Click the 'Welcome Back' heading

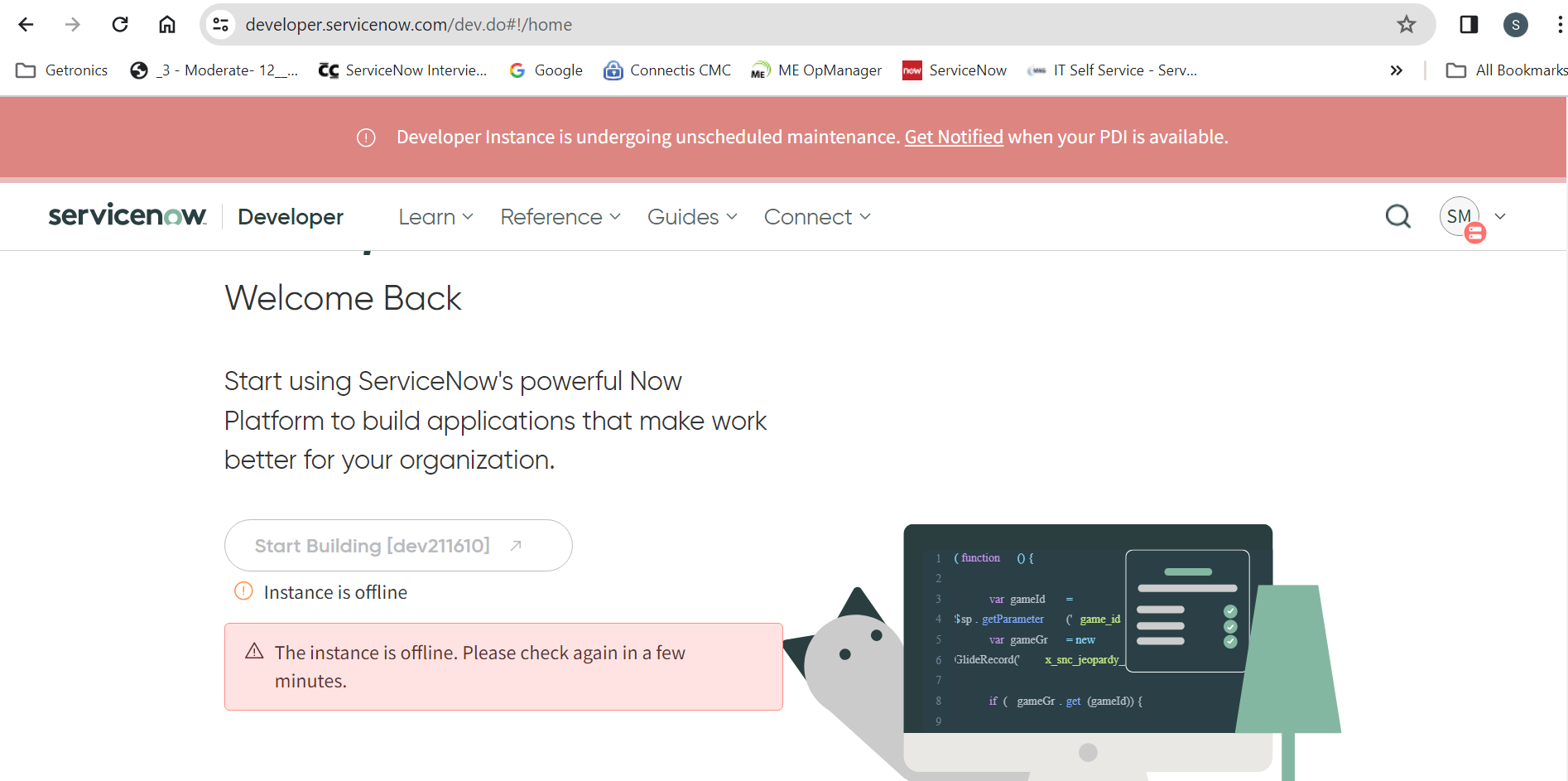(343, 298)
